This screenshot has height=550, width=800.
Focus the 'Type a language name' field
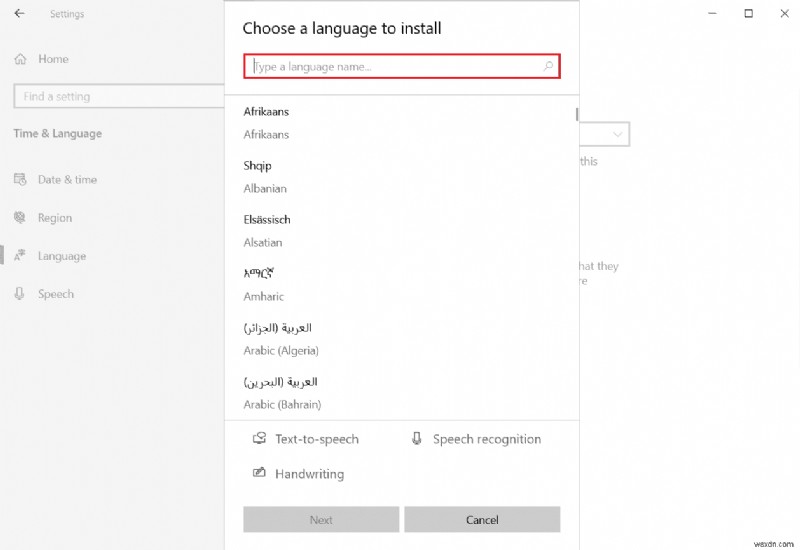395,67
